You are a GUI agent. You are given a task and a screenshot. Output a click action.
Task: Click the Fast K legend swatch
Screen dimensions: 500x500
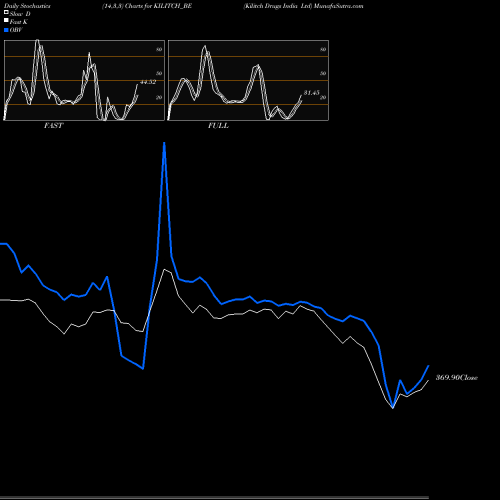tap(6, 21)
